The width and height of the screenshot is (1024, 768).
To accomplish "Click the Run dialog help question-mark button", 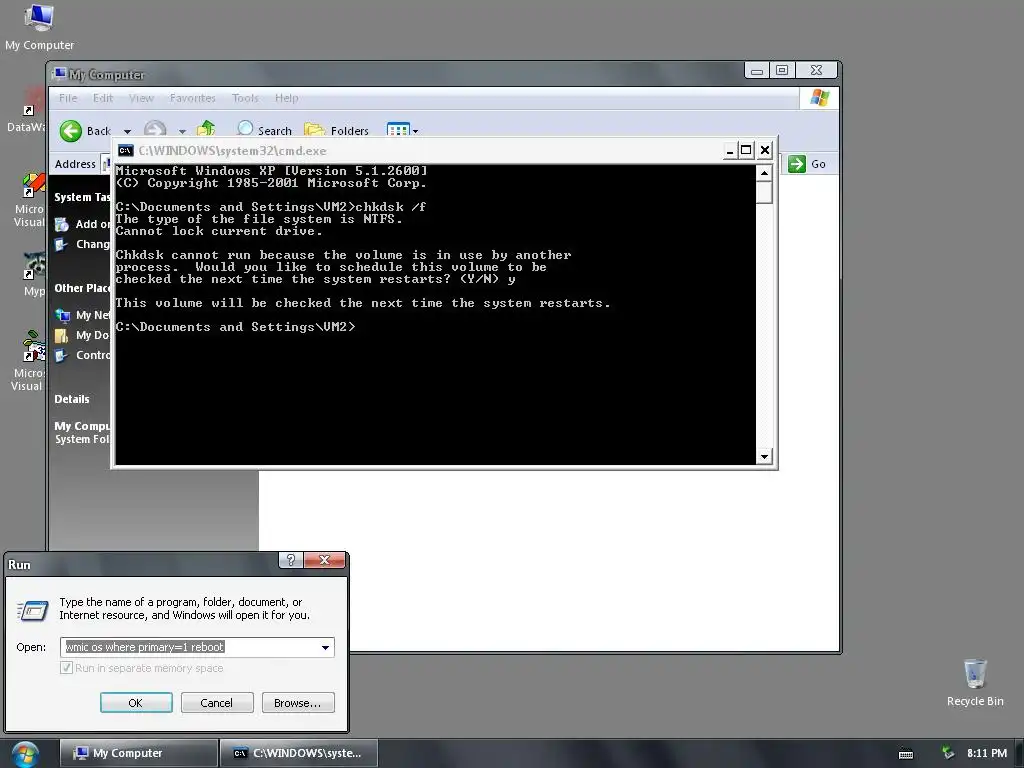I will pos(291,560).
